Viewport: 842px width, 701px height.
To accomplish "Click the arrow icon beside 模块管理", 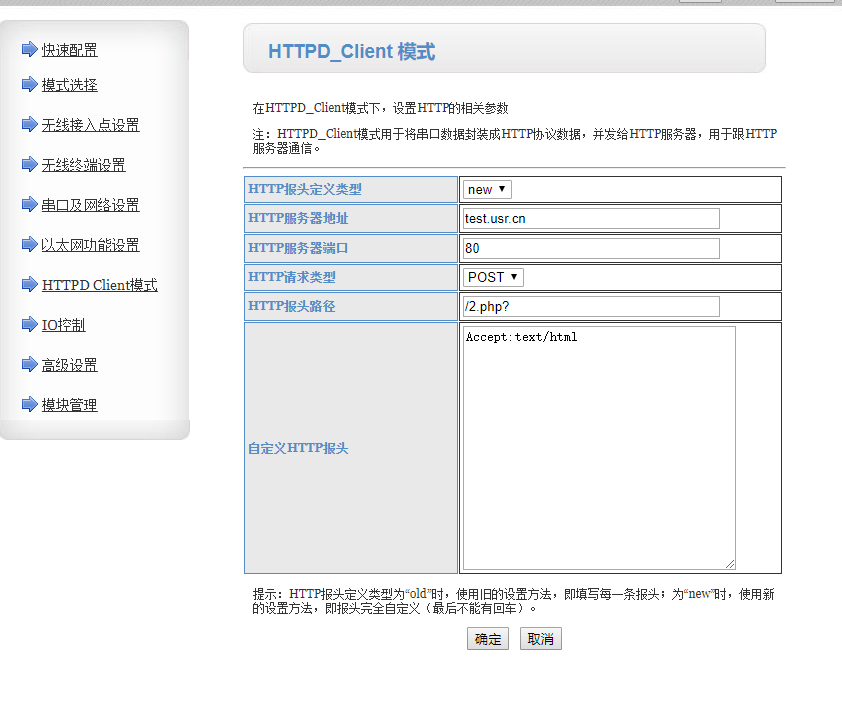I will (x=29, y=404).
